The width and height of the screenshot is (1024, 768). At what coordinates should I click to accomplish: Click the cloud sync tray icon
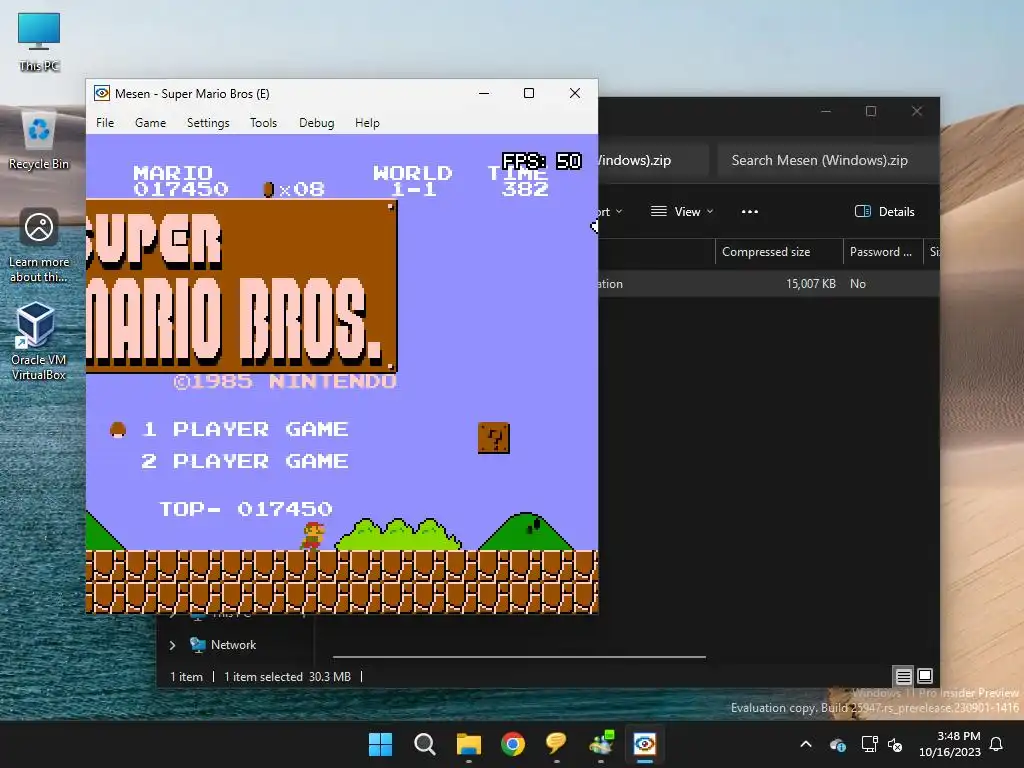pyautogui.click(x=837, y=744)
